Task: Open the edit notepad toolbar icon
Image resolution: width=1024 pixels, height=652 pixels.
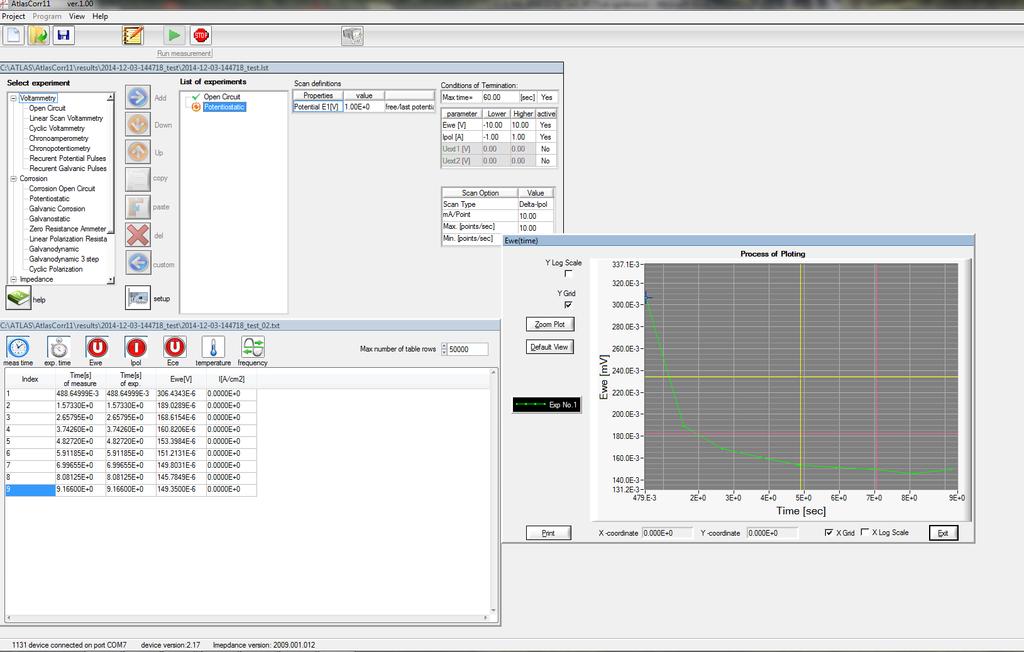Action: point(133,35)
